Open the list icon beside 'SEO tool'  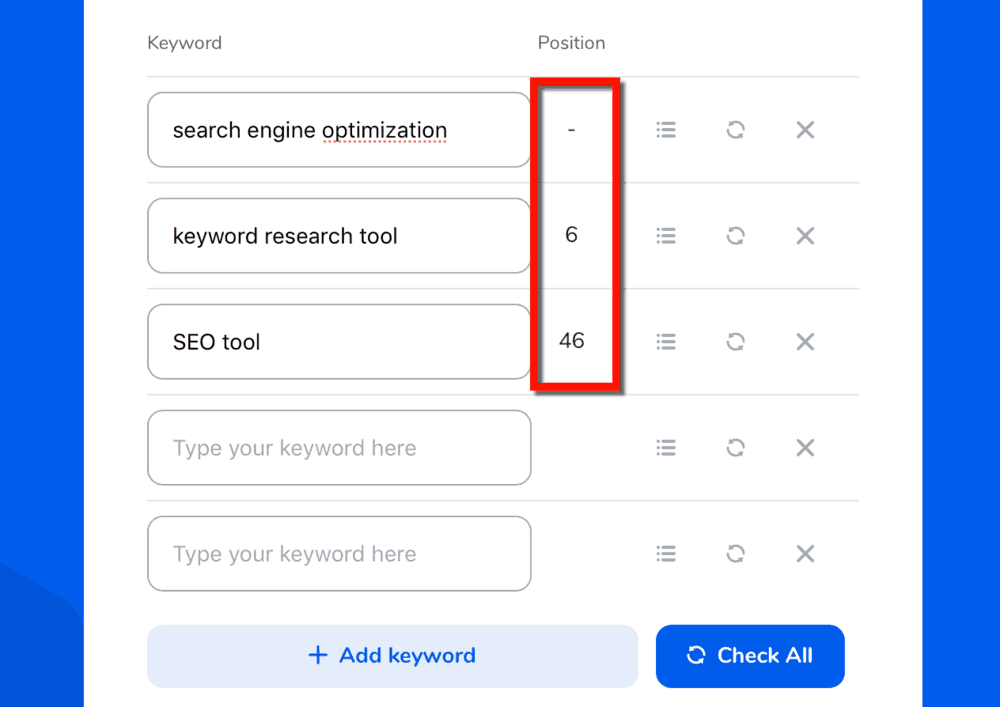coord(666,341)
